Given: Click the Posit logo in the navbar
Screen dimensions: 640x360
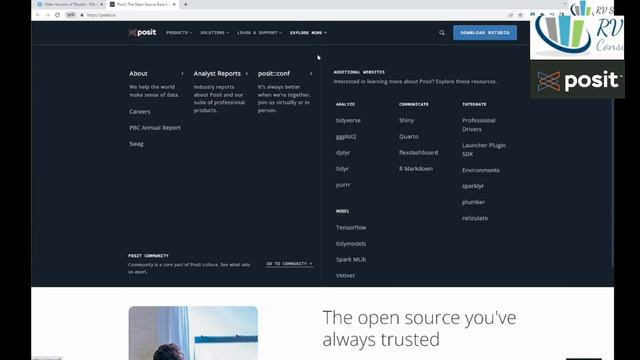Looking at the screenshot, I should pos(142,33).
